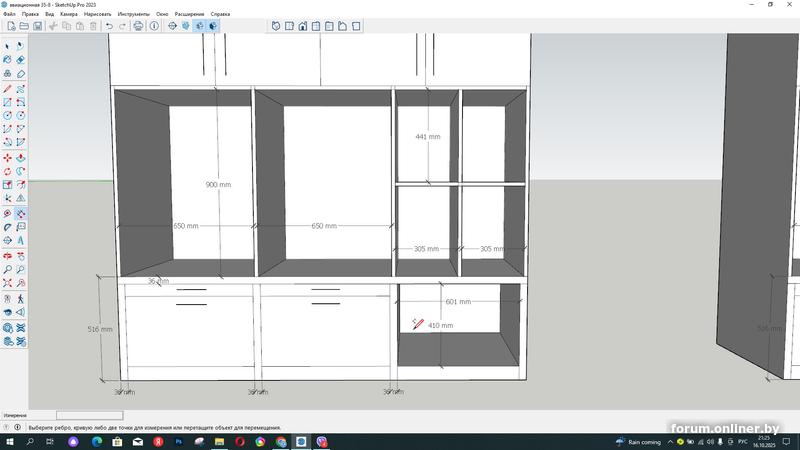The height and width of the screenshot is (450, 800).
Task: Choose the Lasso Select tool
Action: 20,46
